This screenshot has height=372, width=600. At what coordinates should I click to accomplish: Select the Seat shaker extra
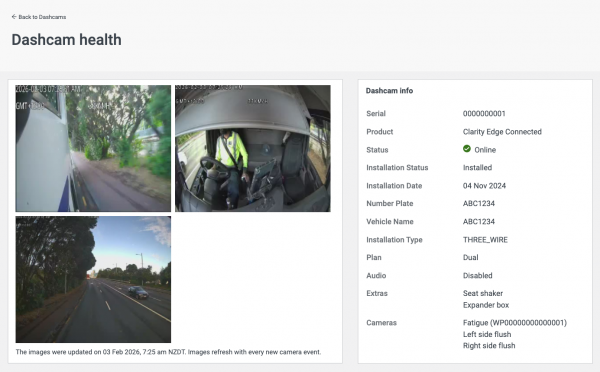(483, 294)
